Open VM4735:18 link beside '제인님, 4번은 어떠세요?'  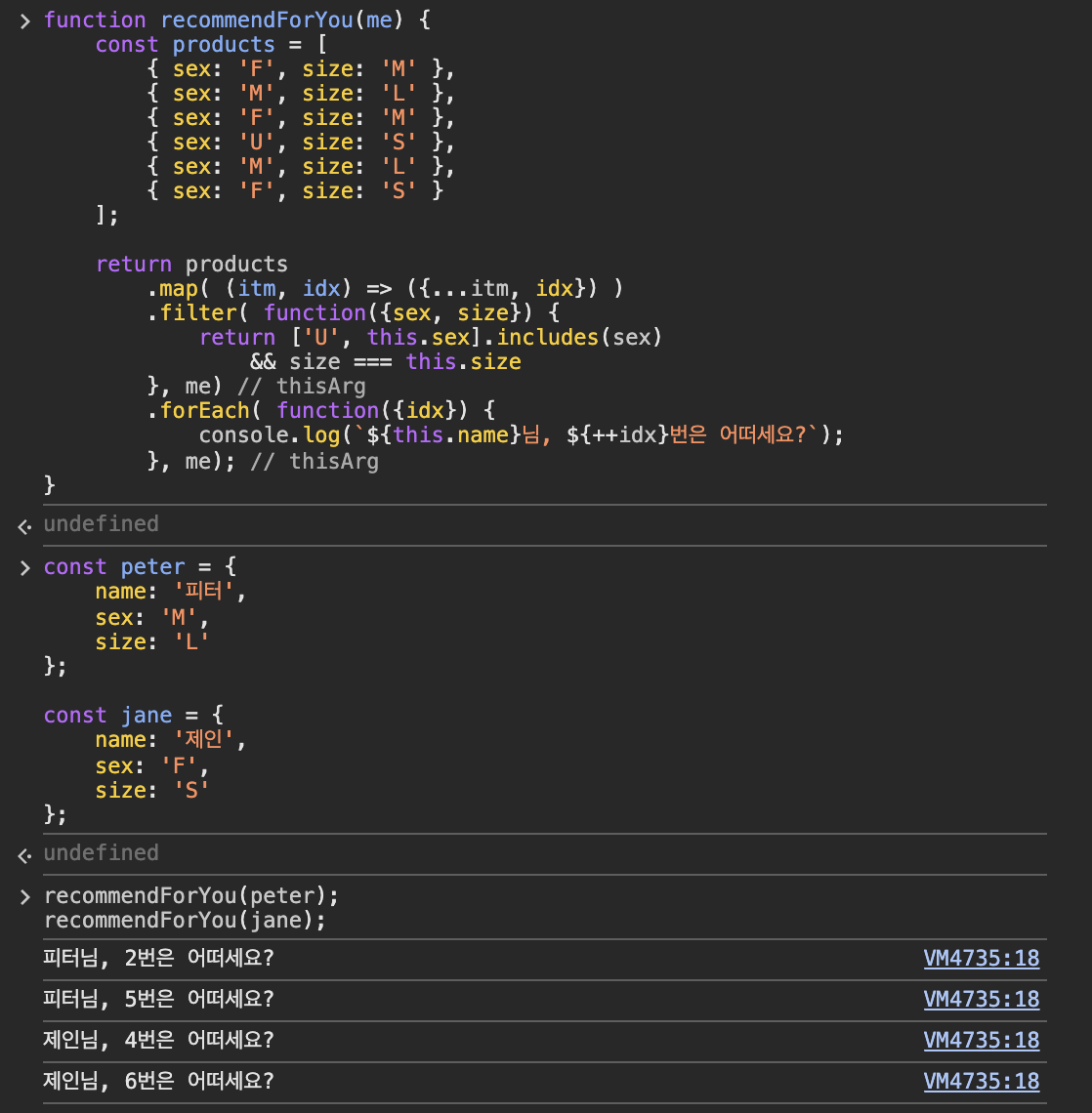[x=982, y=1040]
